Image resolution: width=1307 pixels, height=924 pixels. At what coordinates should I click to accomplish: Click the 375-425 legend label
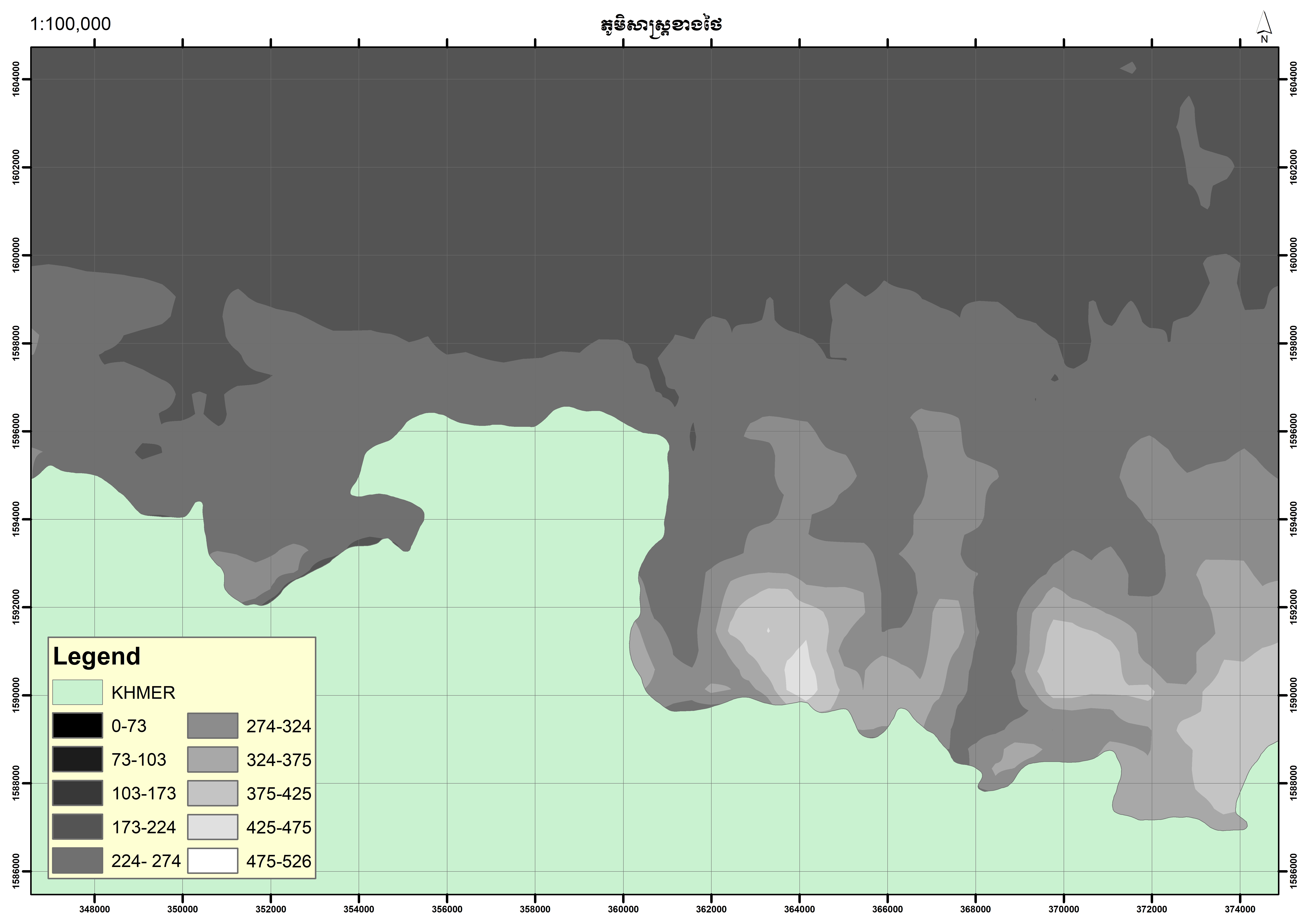(279, 794)
